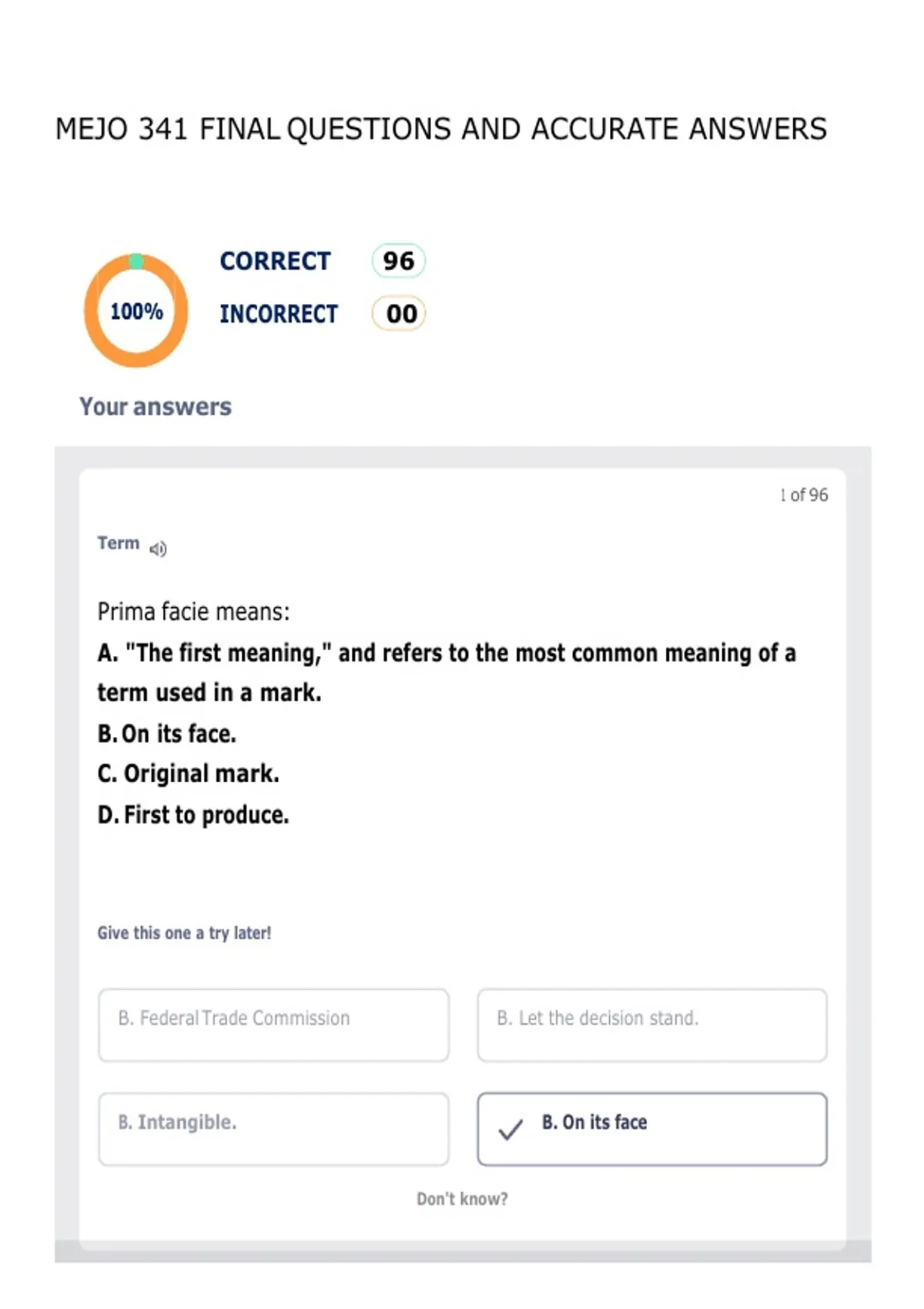This screenshot has width=924, height=1309.
Task: Select the 'B. Federal Trade Commission' answer
Action: click(273, 1025)
